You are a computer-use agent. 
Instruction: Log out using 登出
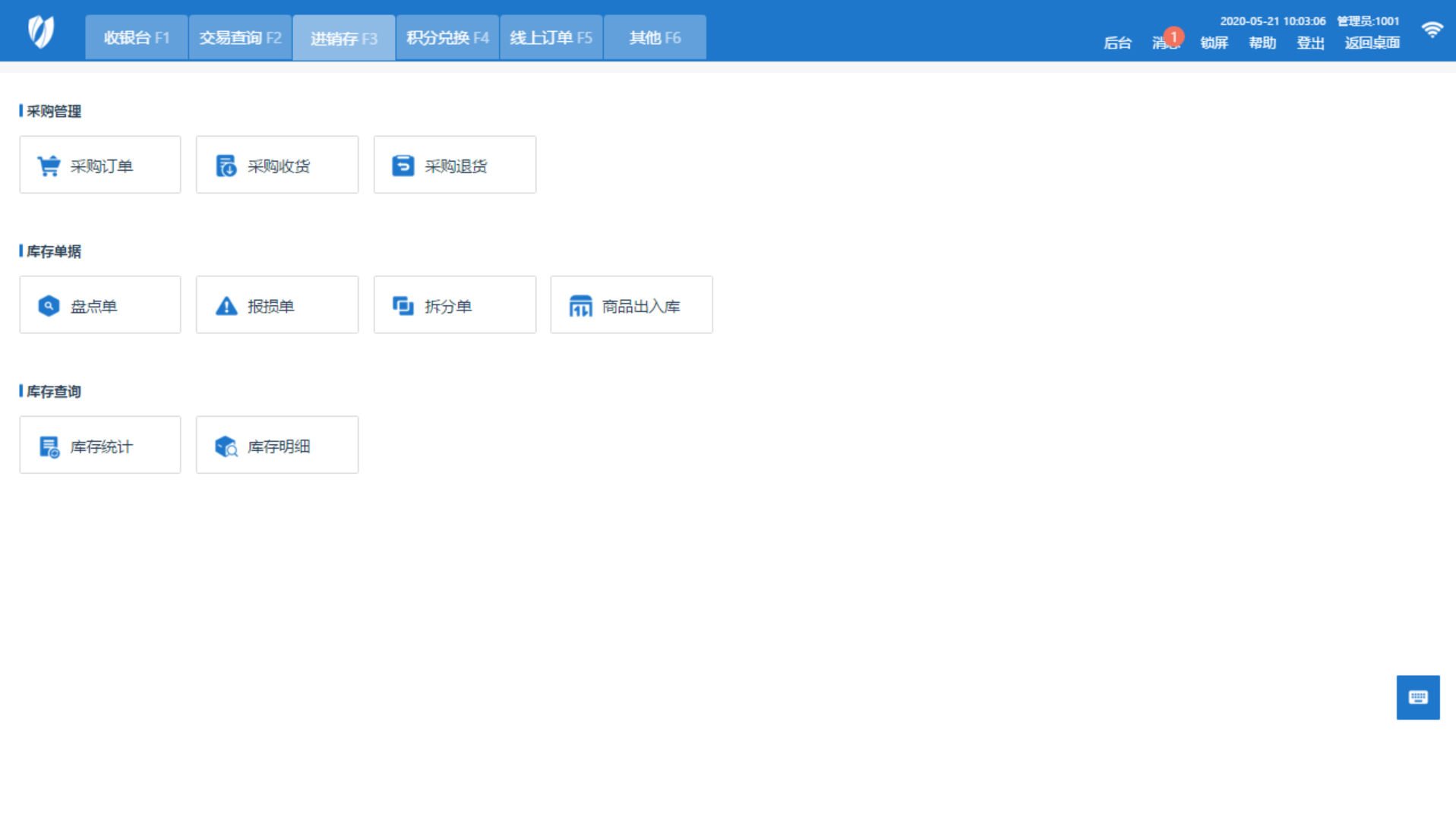pyautogui.click(x=1309, y=43)
